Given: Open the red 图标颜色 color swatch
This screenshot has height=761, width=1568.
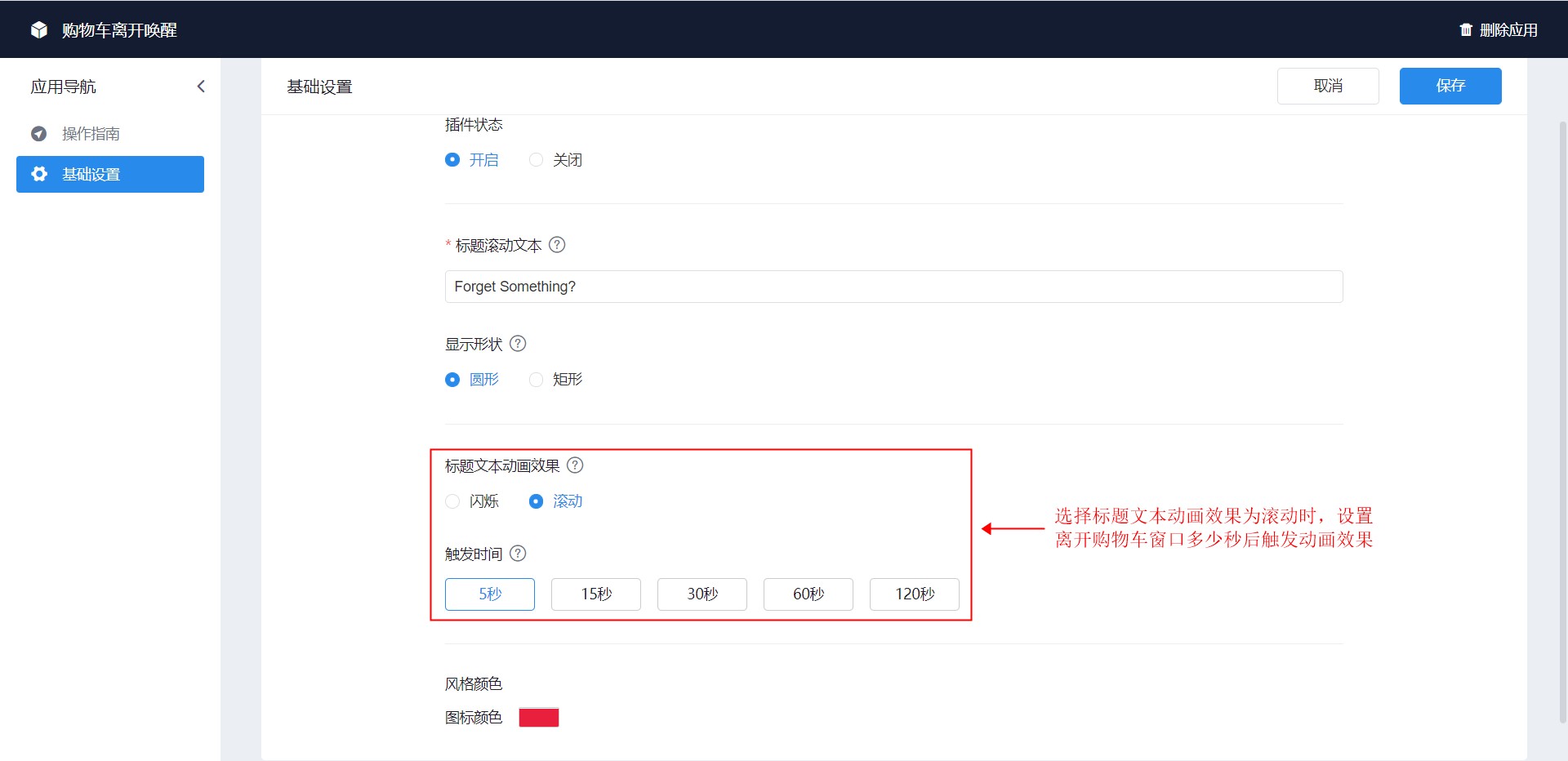Looking at the screenshot, I should tap(539, 718).
